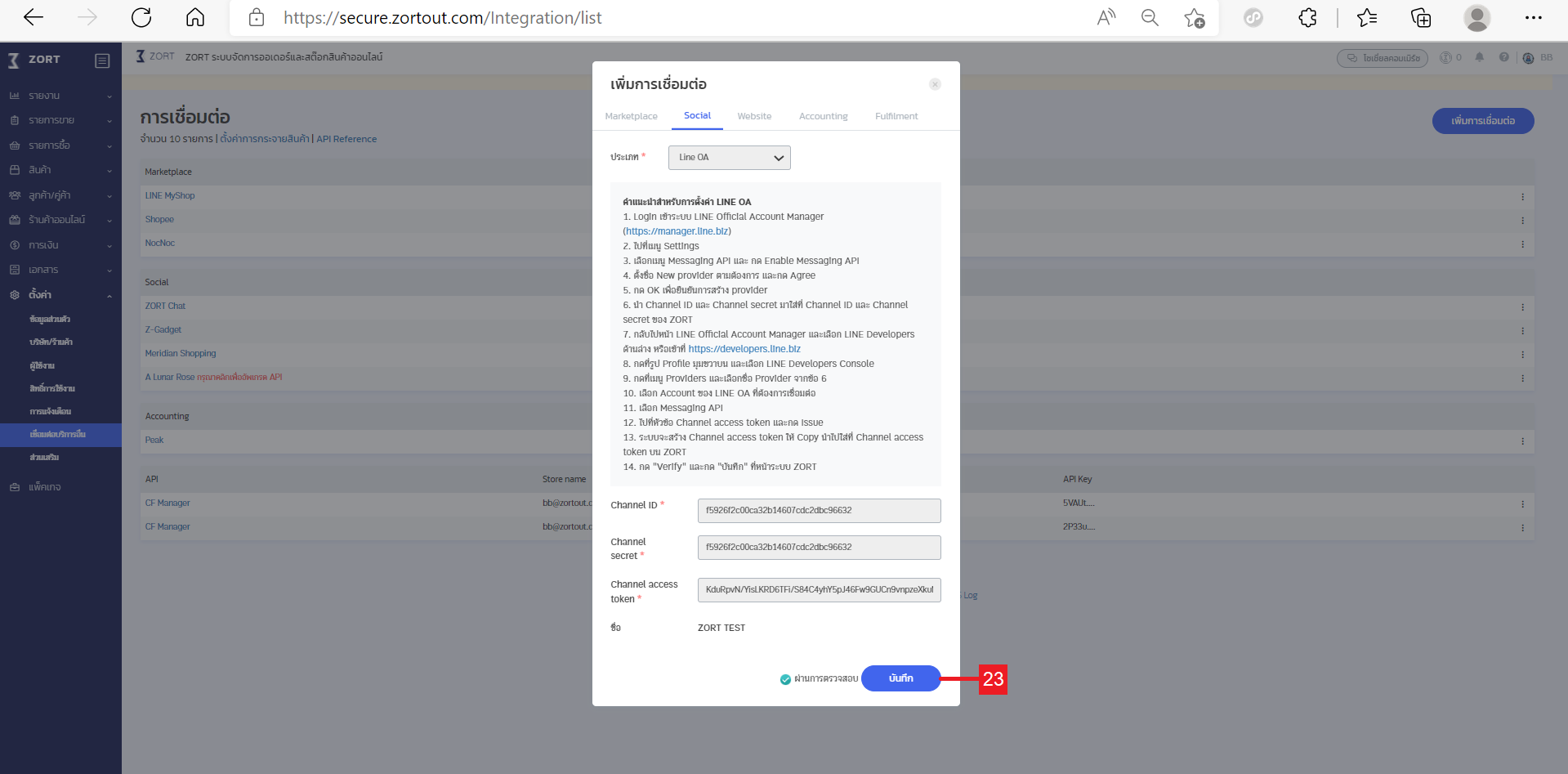Screen dimensions: 1568x774
Task: Close the เพิ่มการเชื่อมต่อ dialog
Action: [935, 84]
